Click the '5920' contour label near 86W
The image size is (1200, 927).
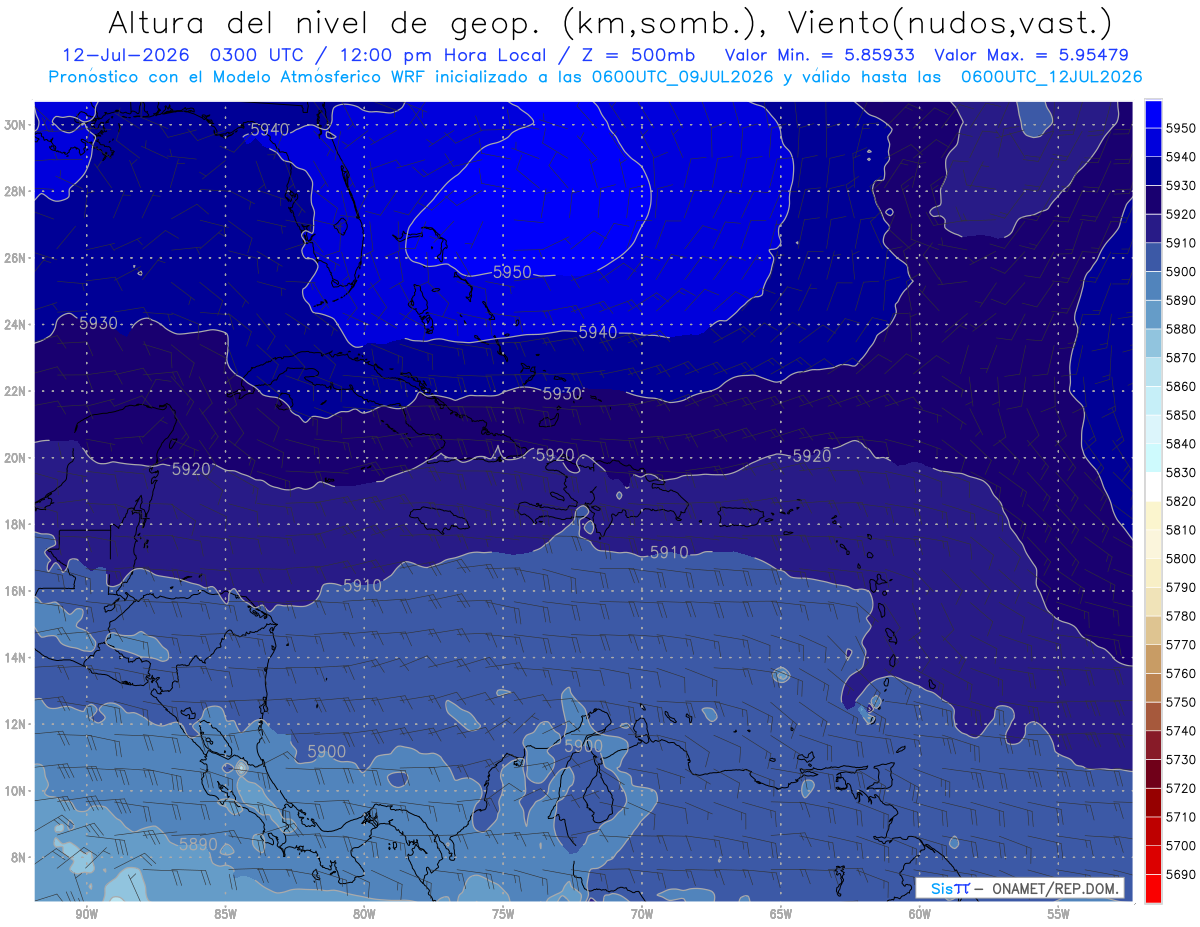point(191,469)
